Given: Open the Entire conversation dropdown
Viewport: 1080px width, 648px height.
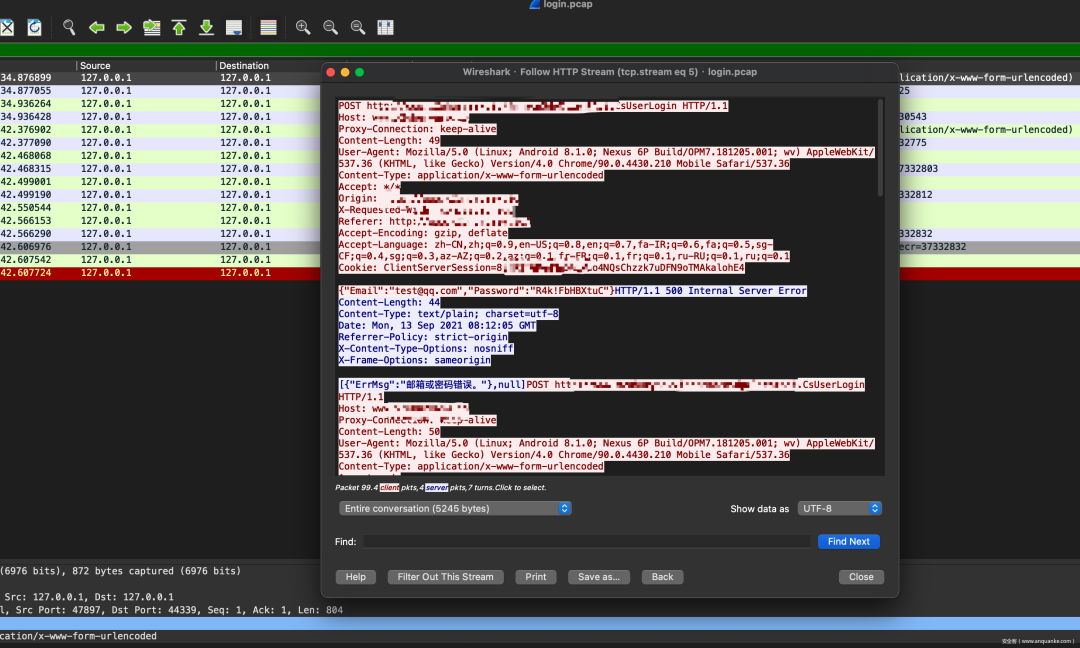Looking at the screenshot, I should tap(455, 508).
